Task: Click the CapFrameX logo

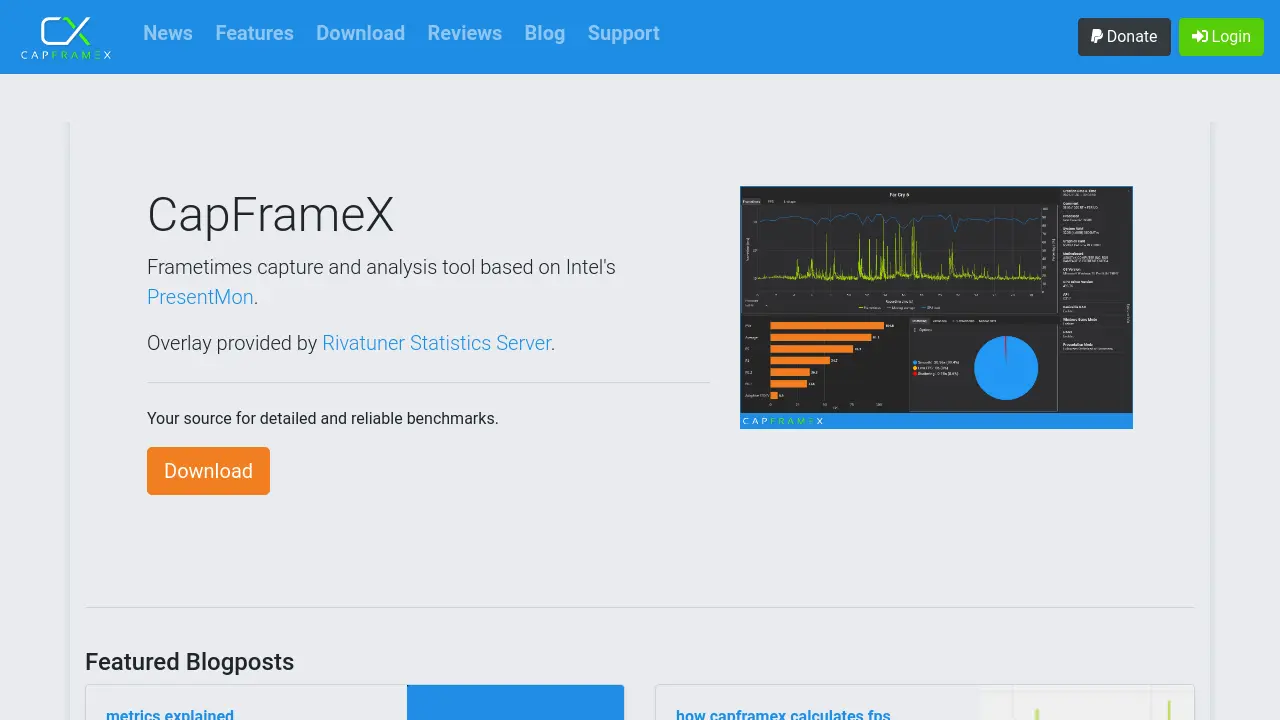Action: [x=66, y=37]
